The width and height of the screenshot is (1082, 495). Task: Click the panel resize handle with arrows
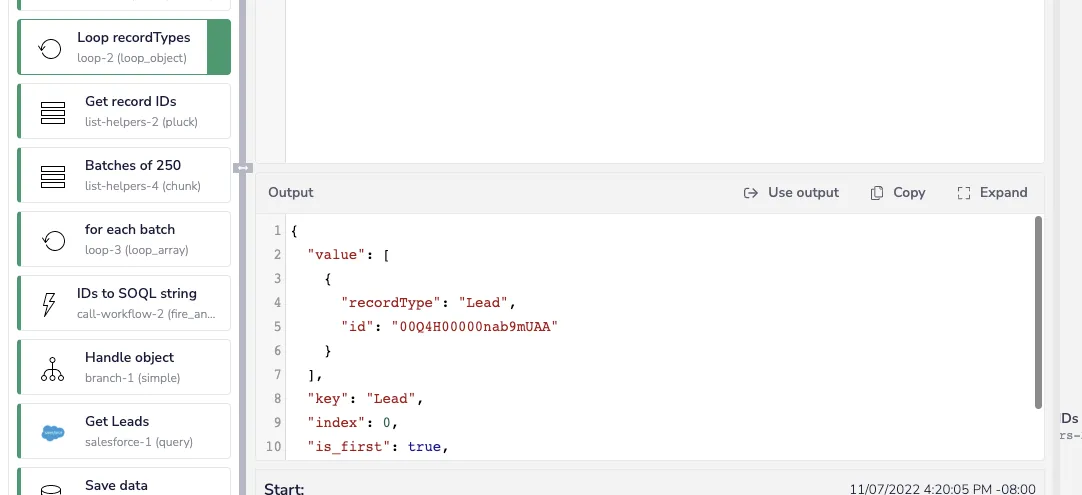(x=243, y=168)
